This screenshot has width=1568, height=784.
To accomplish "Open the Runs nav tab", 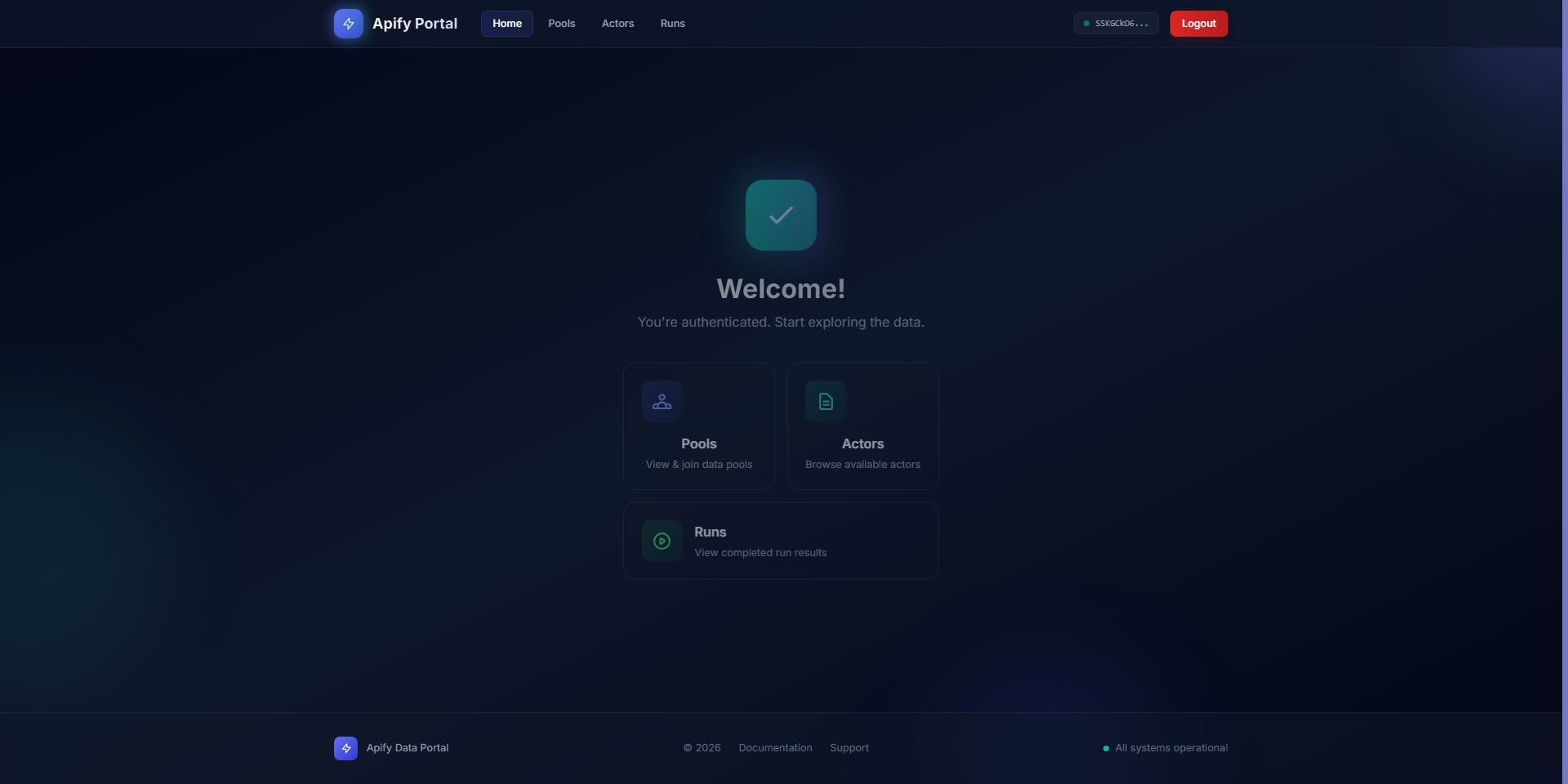I will (672, 24).
